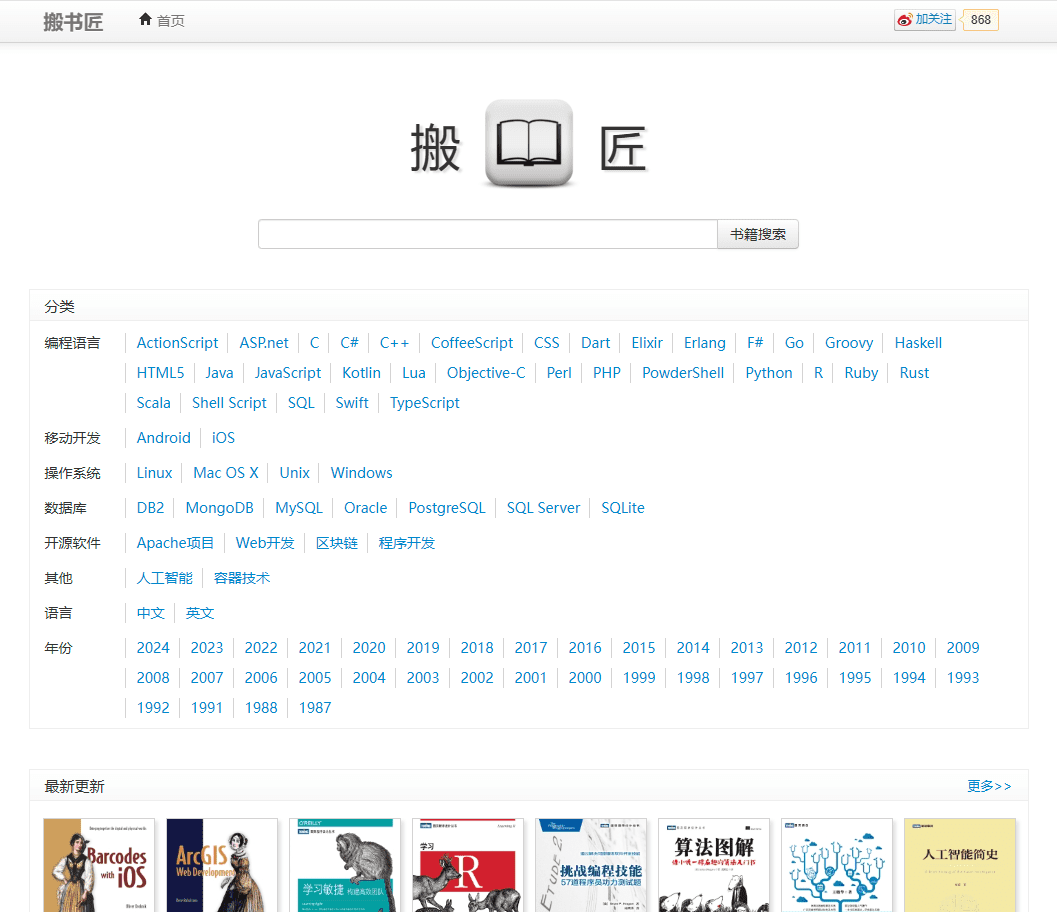The width and height of the screenshot is (1057, 912).
Task: Select the 区块链 category link
Action: click(x=336, y=542)
